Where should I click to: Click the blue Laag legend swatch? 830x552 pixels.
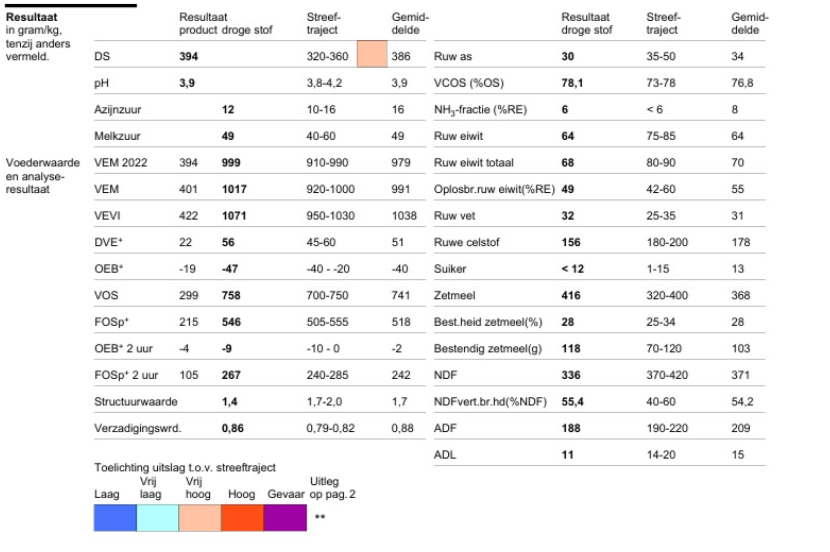[x=115, y=518]
